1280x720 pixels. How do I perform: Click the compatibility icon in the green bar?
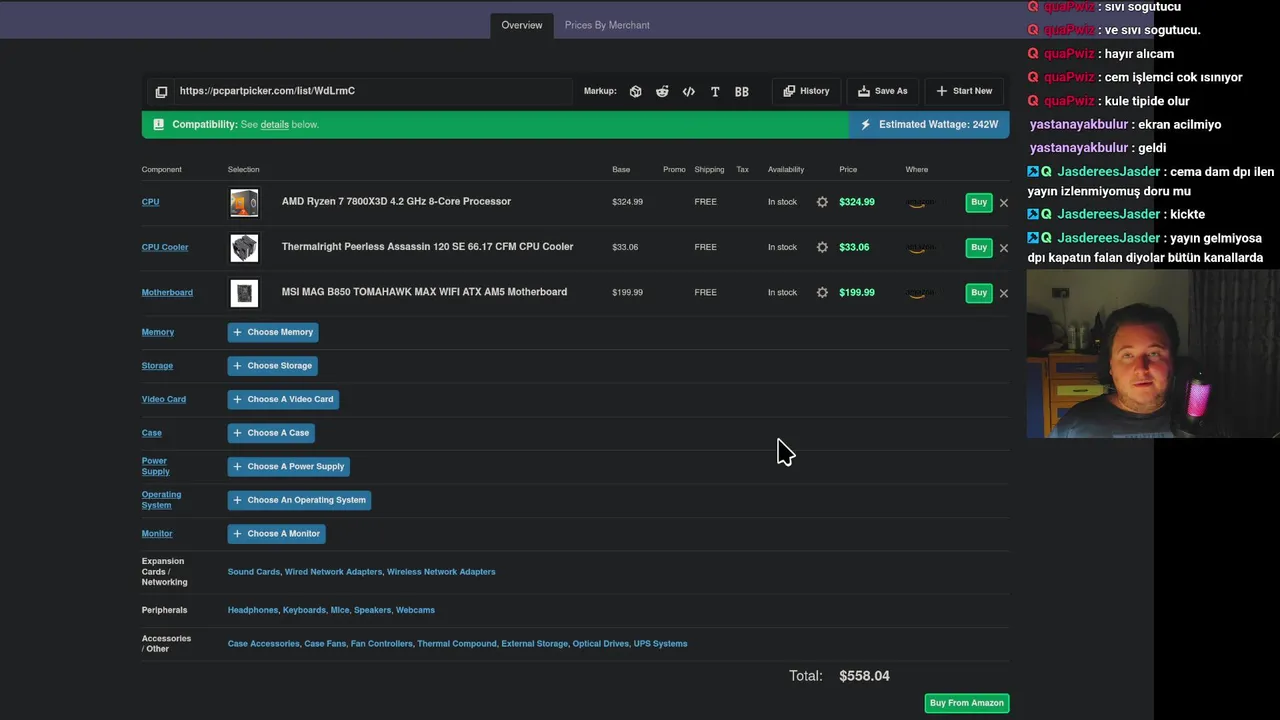click(158, 125)
